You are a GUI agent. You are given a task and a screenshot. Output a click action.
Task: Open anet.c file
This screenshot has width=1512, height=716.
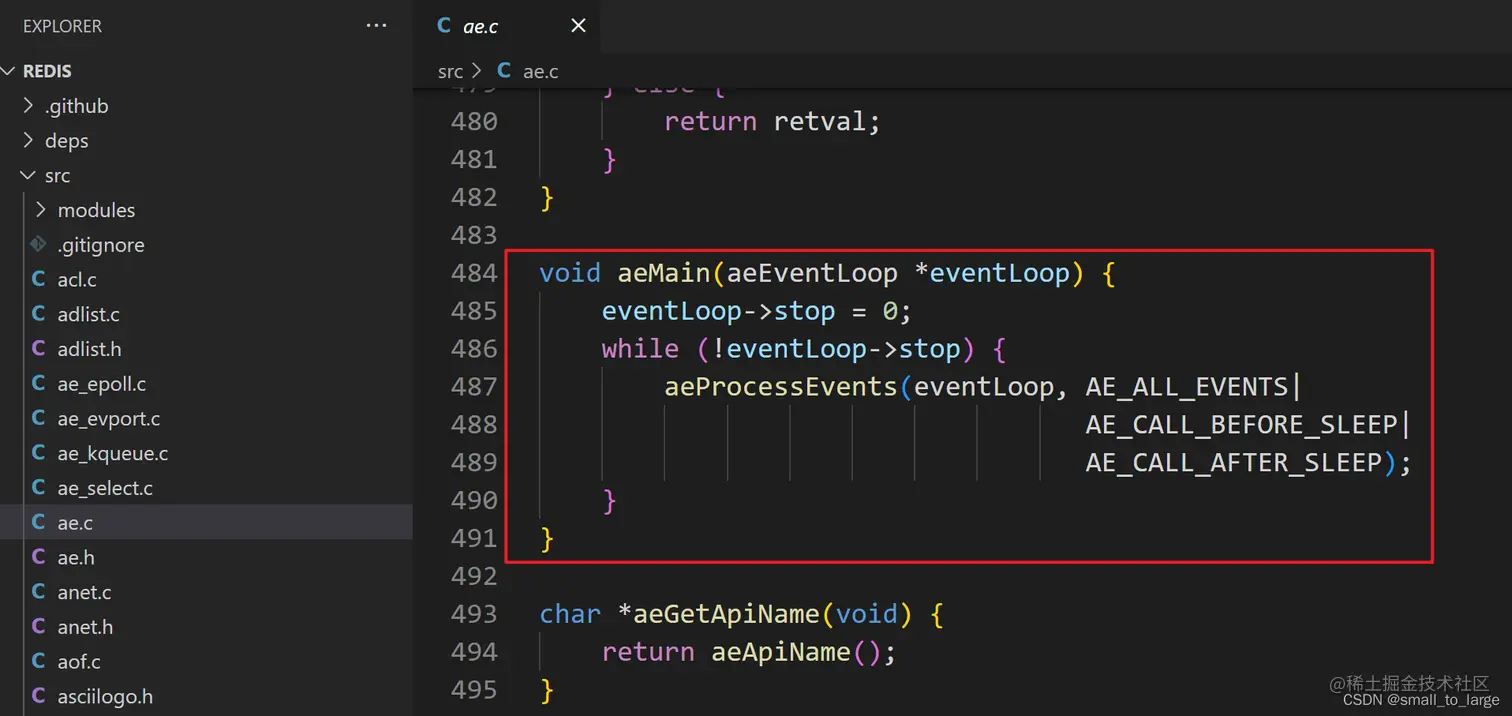206,592
